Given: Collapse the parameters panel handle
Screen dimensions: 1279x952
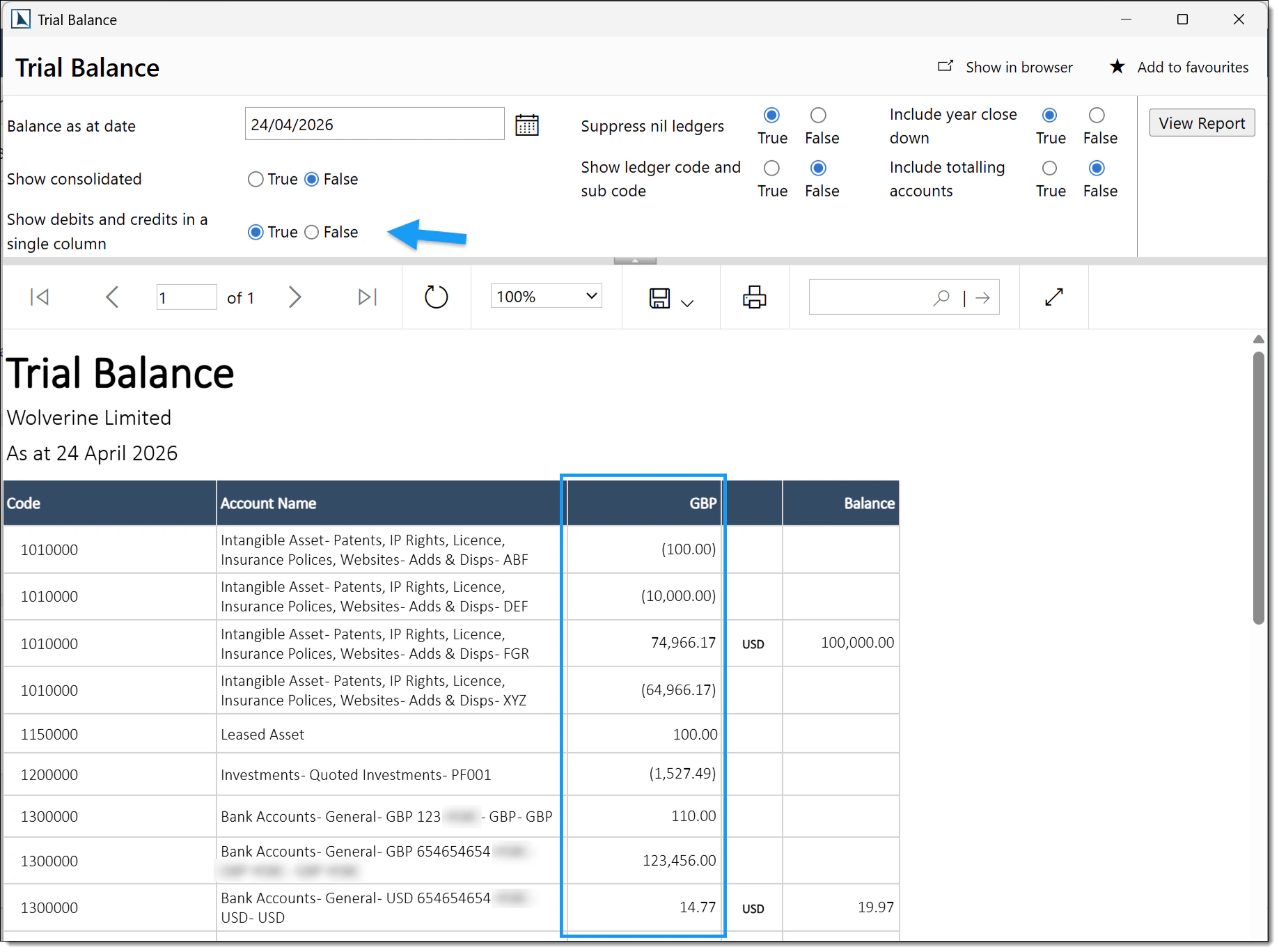Looking at the screenshot, I should click(x=635, y=260).
